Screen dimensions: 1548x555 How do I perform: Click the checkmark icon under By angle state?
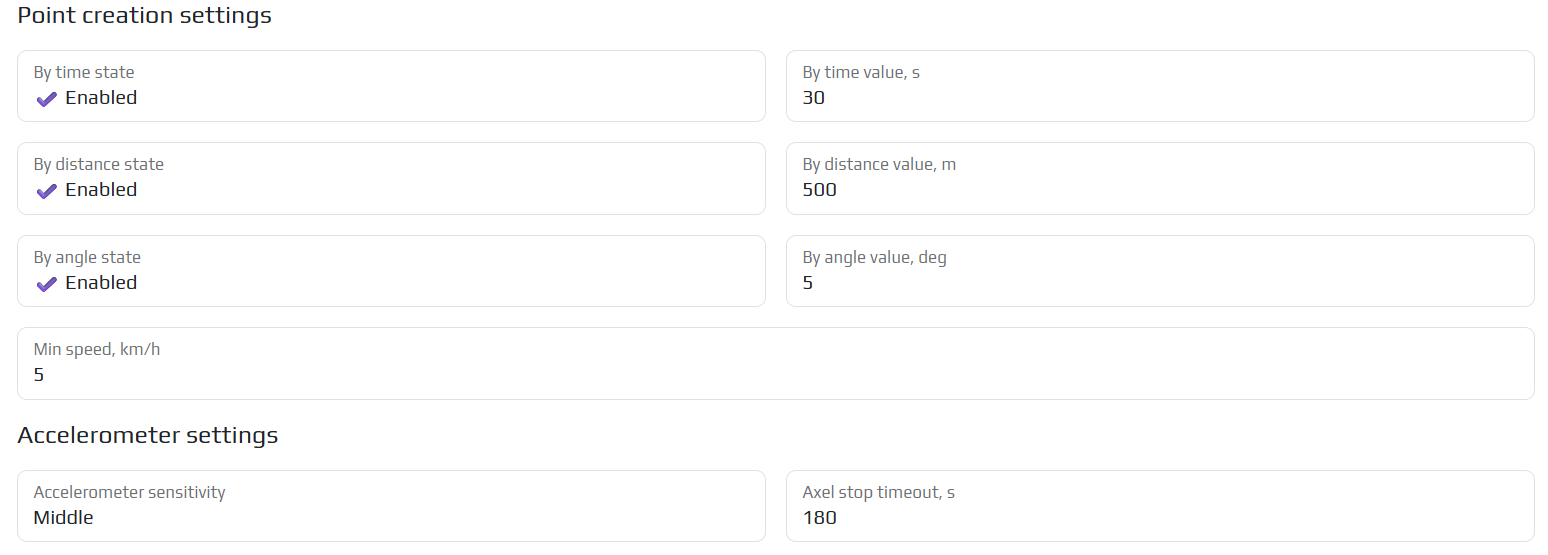tap(46, 284)
